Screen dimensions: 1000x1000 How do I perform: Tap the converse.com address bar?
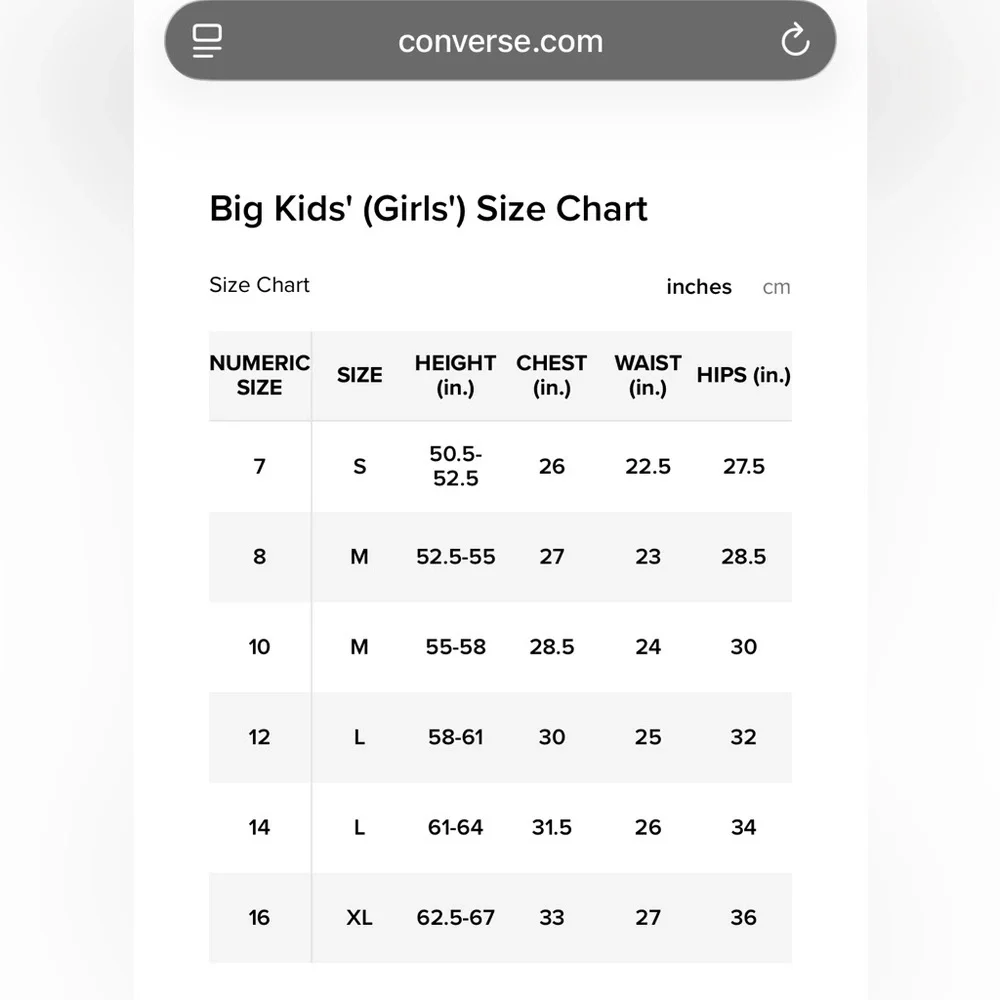tap(500, 40)
